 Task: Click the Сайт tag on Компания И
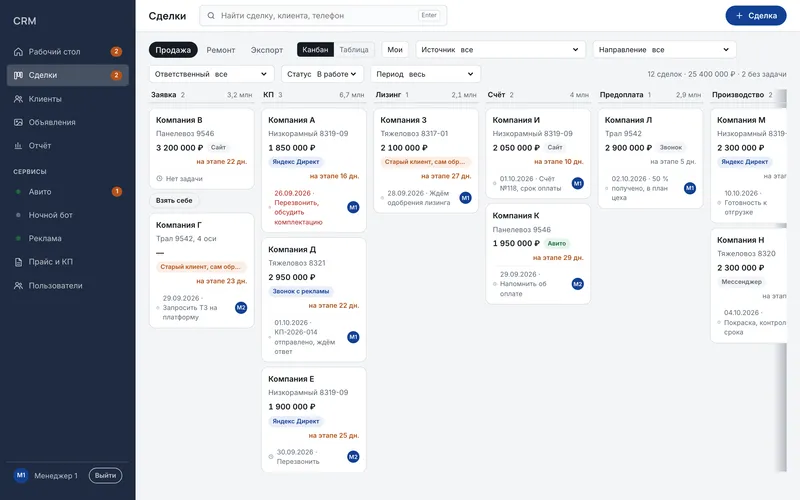tap(555, 147)
